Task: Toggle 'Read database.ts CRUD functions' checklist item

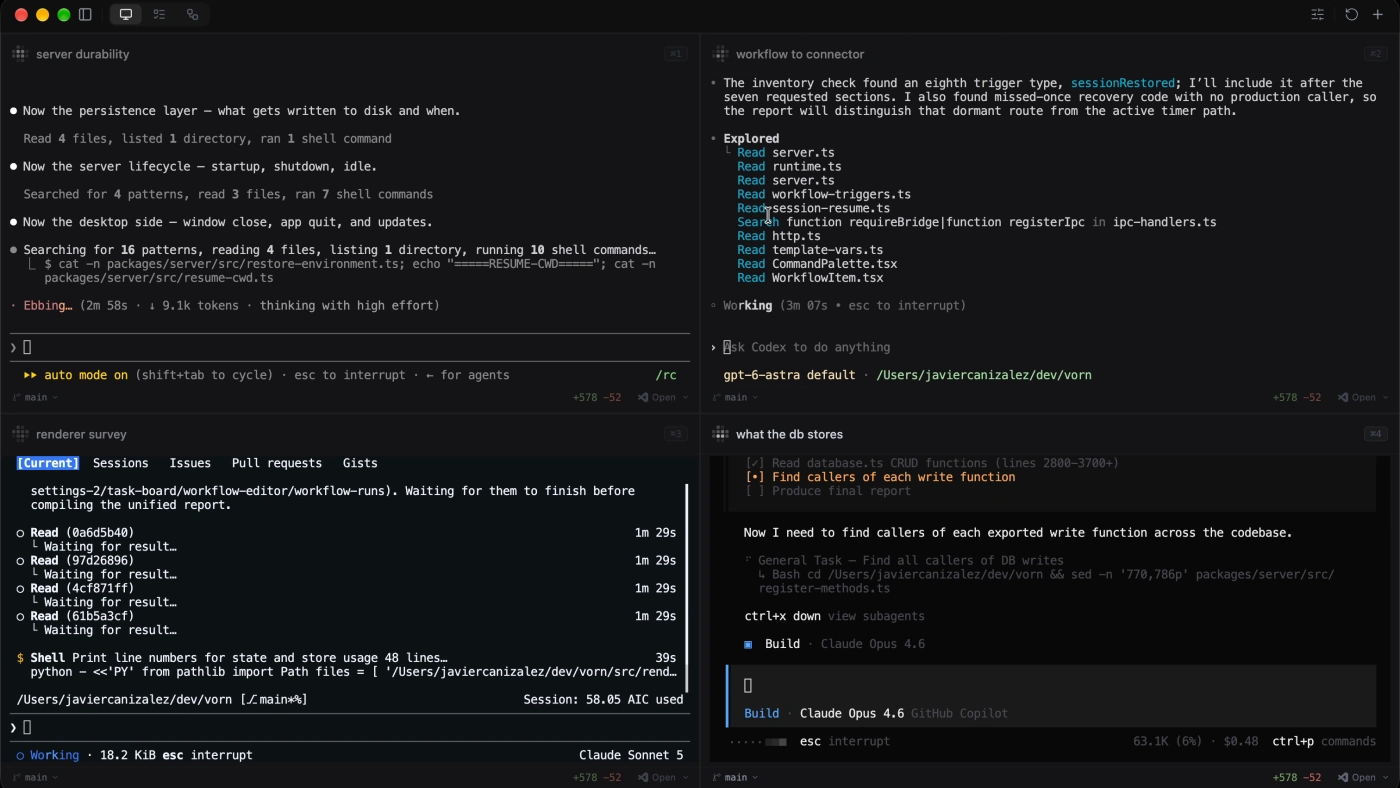Action: (x=932, y=463)
